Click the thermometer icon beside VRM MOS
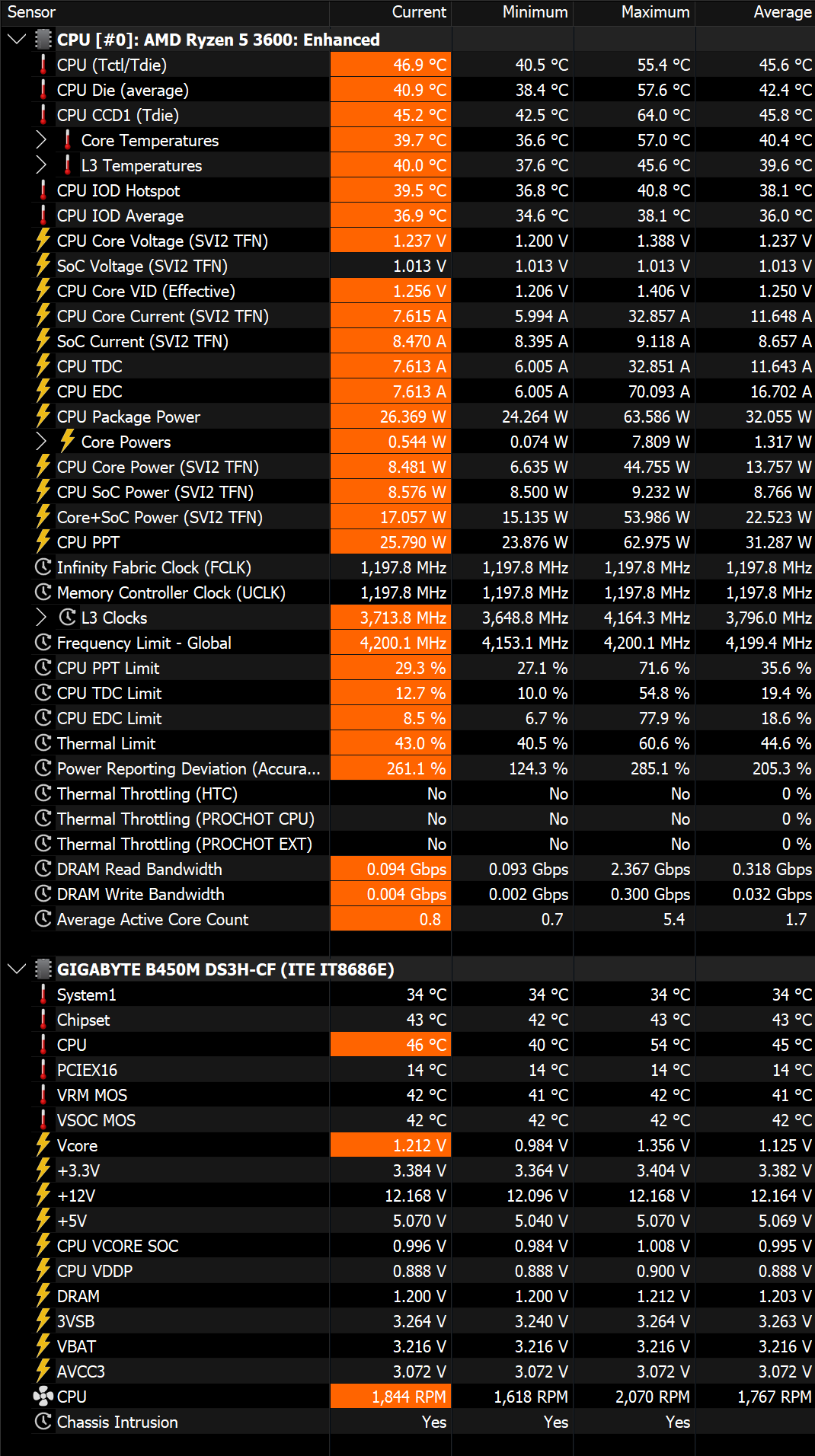 point(43,1095)
